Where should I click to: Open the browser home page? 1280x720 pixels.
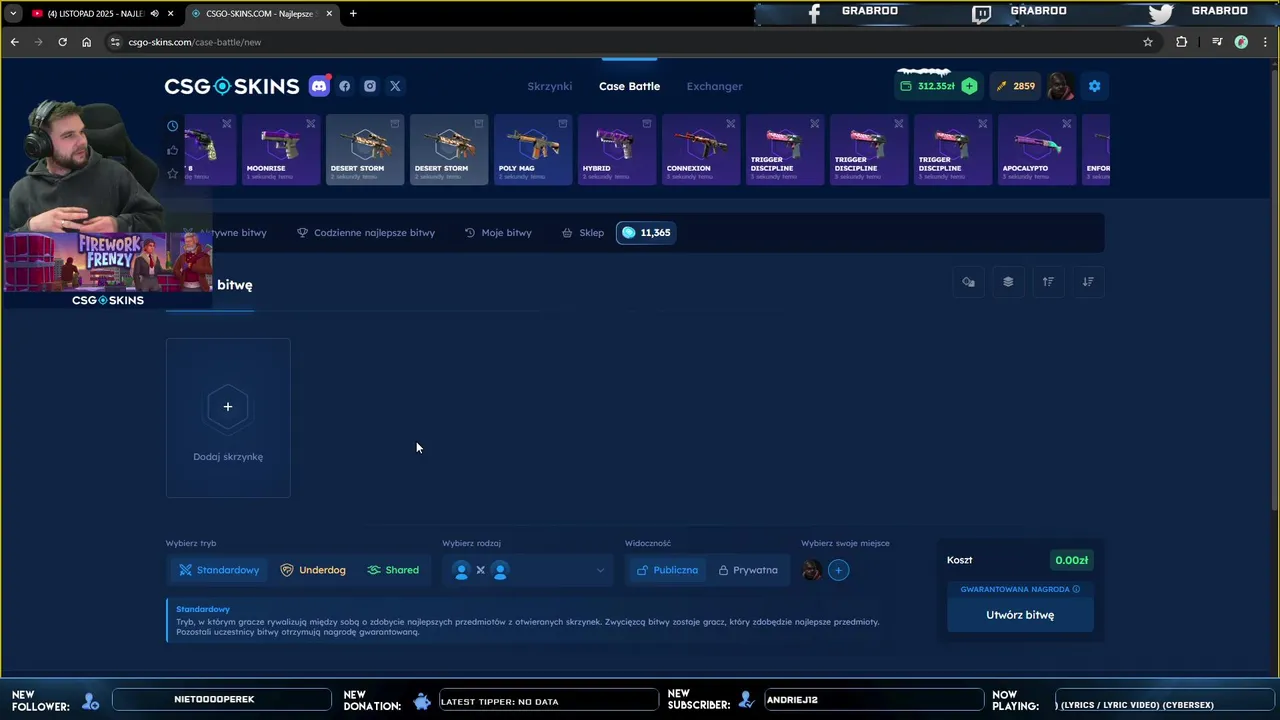click(86, 42)
